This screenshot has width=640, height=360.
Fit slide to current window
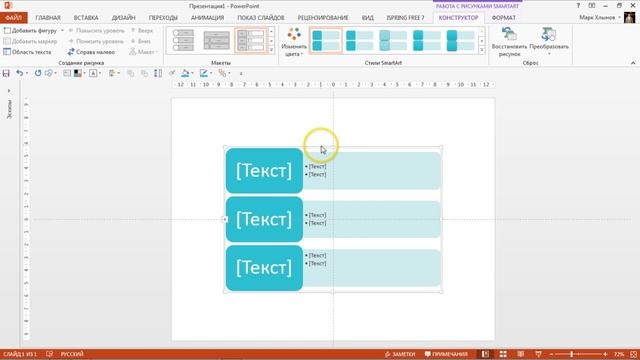click(x=633, y=354)
